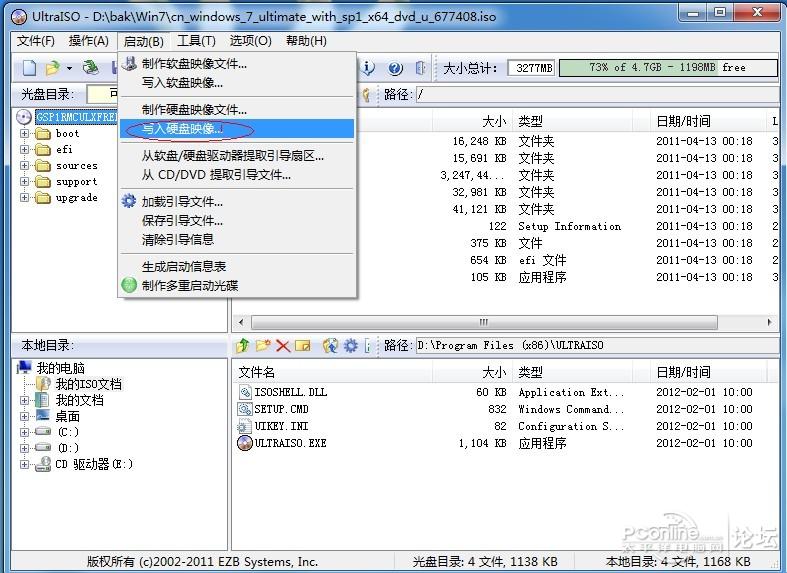Click the exit door toolbar icon

pos(421,68)
